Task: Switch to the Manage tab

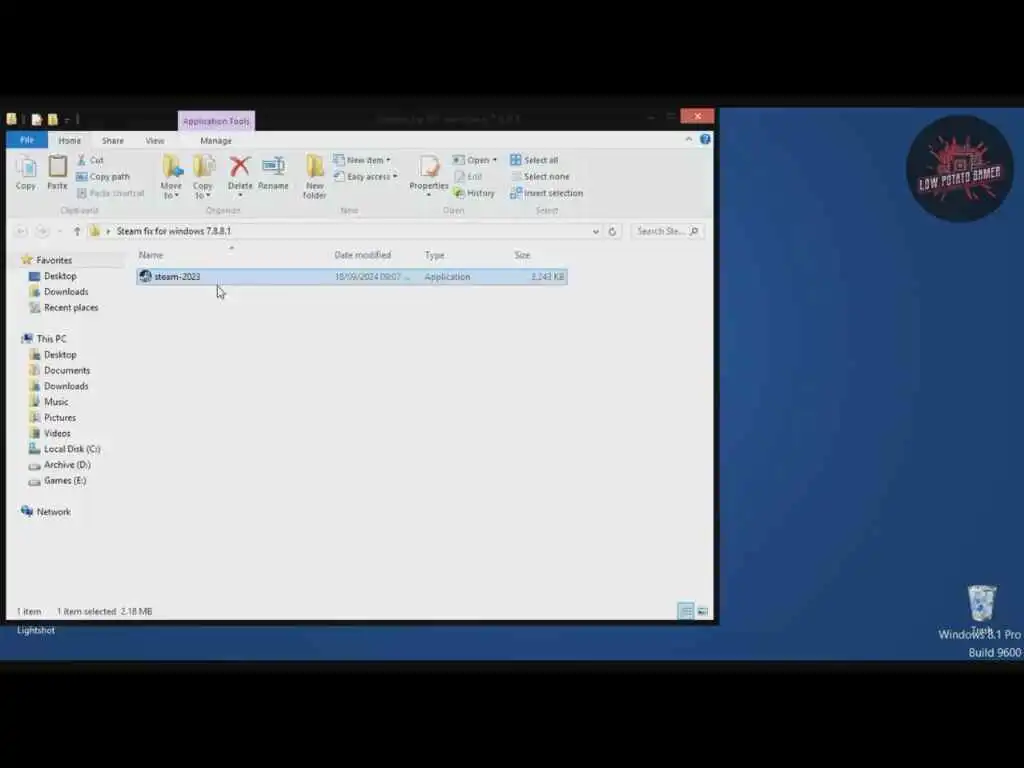Action: [216, 140]
